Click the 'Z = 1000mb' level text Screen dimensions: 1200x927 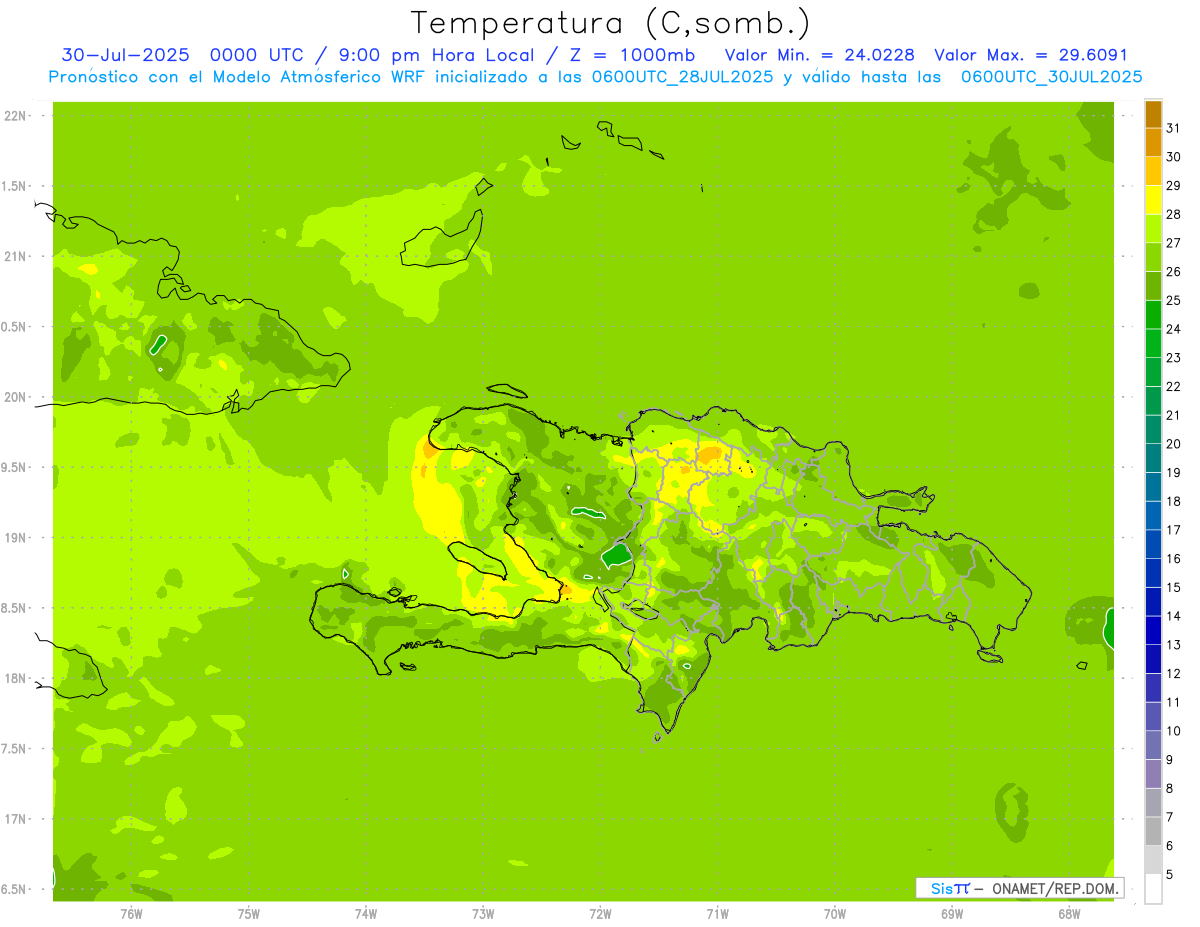coord(632,55)
